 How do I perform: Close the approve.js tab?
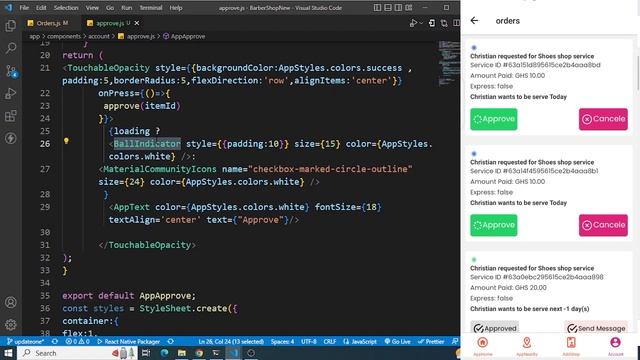pos(137,23)
